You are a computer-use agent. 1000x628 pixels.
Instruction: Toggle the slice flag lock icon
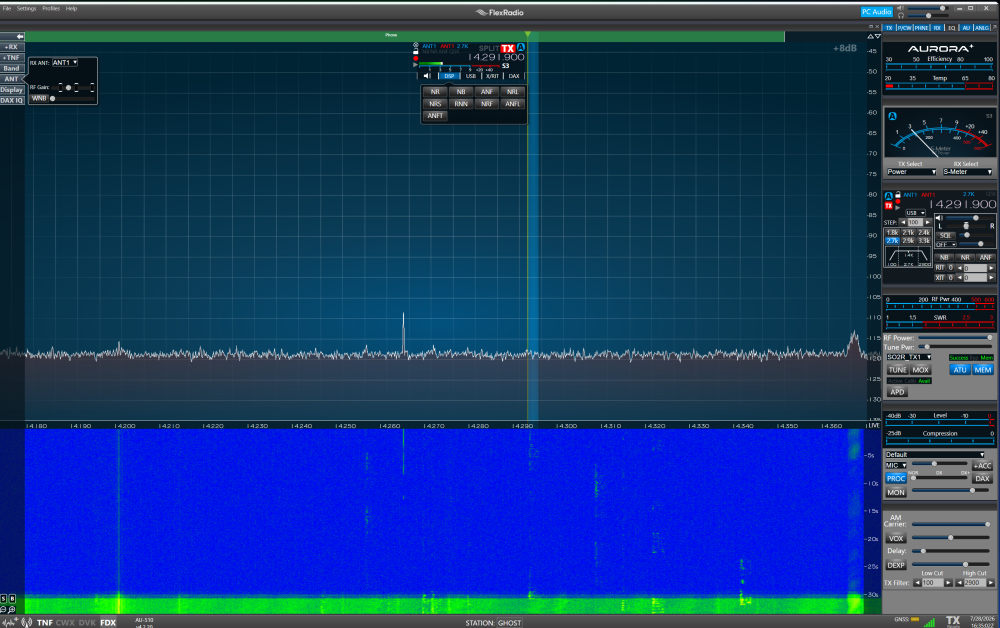416,51
